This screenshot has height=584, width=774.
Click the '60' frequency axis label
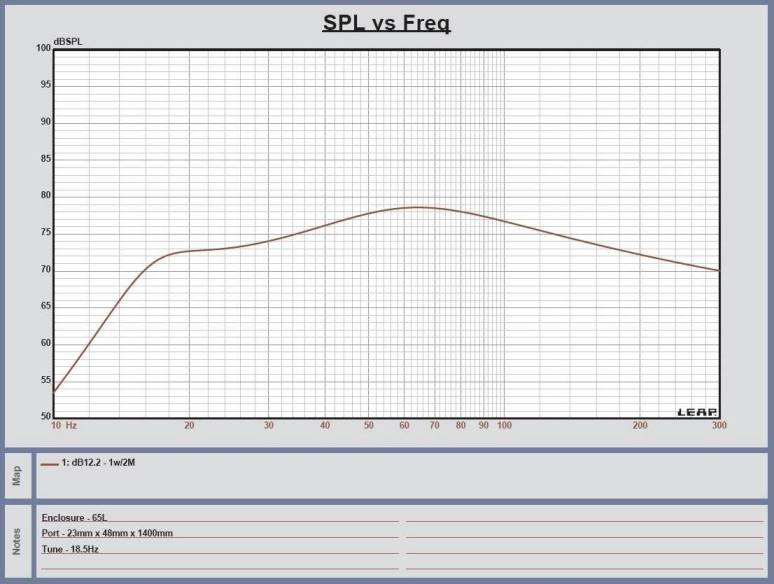404,425
